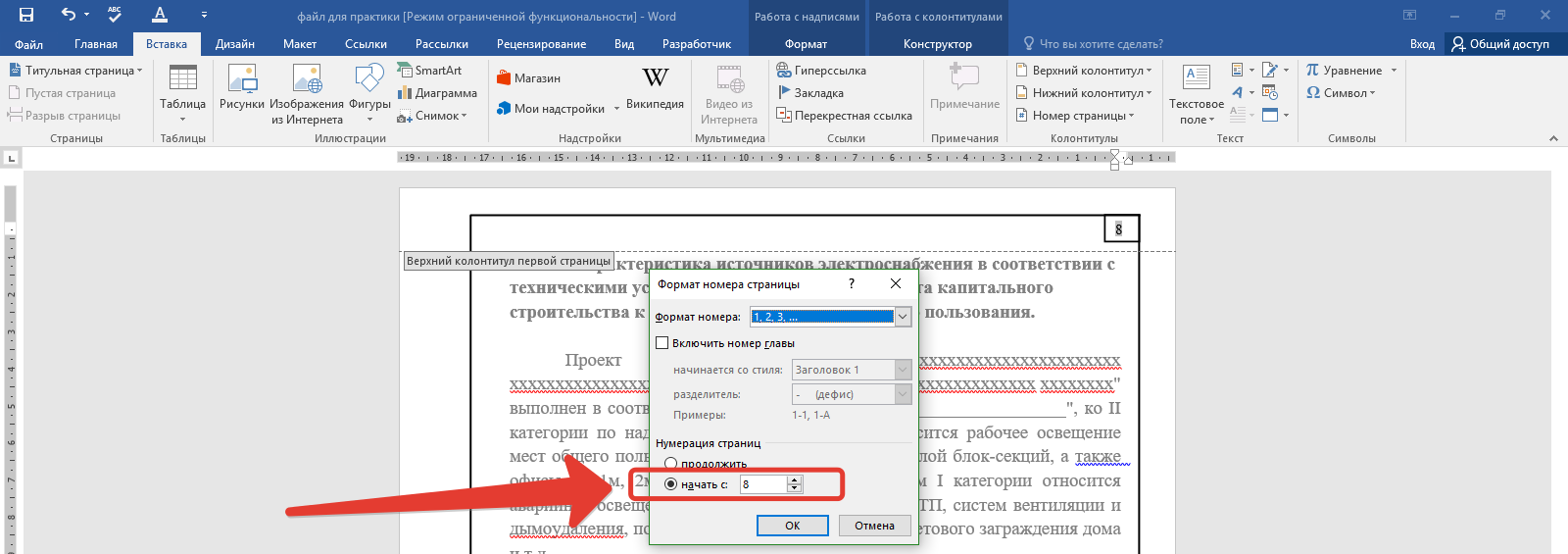This screenshot has width=1568, height=554.
Task: Click the начать с number input field
Action: [x=763, y=484]
